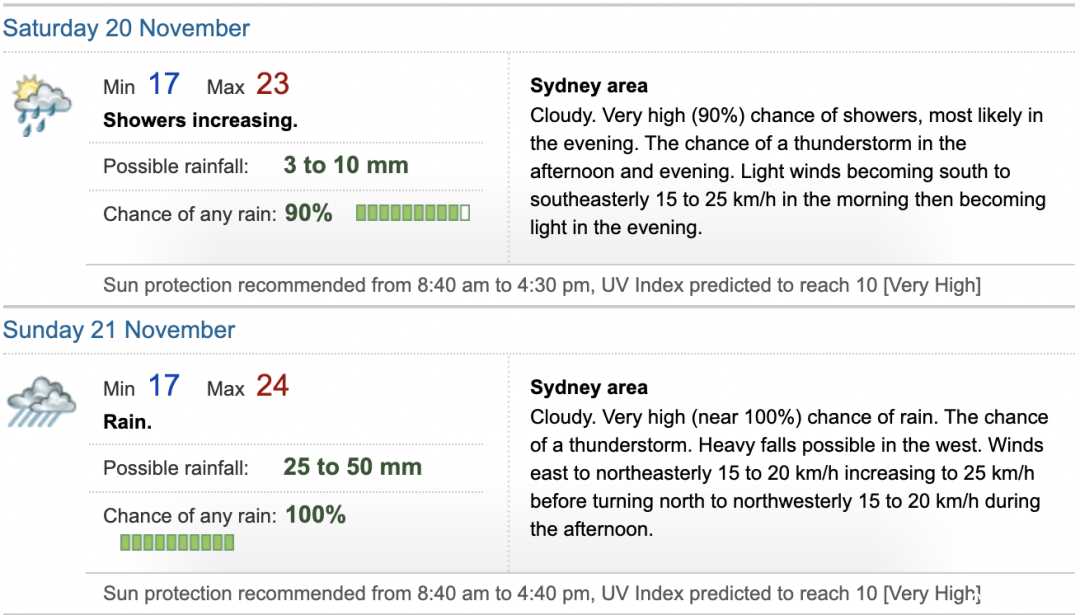Click the Saturday showers-with-sun weather icon
This screenshot has width=1080, height=615.
42,105
